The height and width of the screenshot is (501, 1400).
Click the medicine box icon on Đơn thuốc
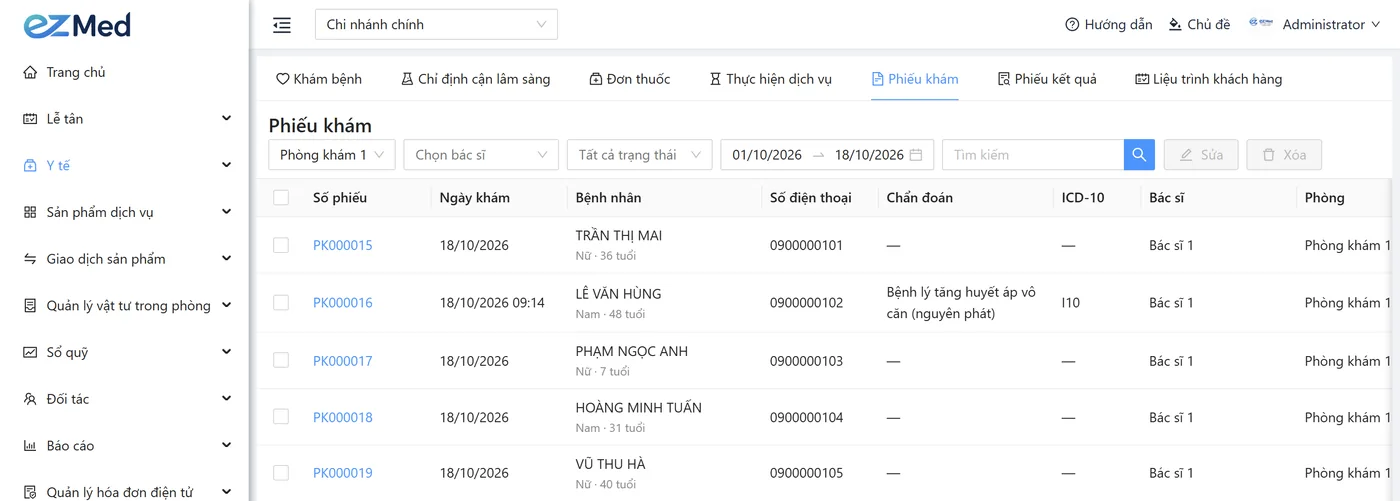pos(596,79)
